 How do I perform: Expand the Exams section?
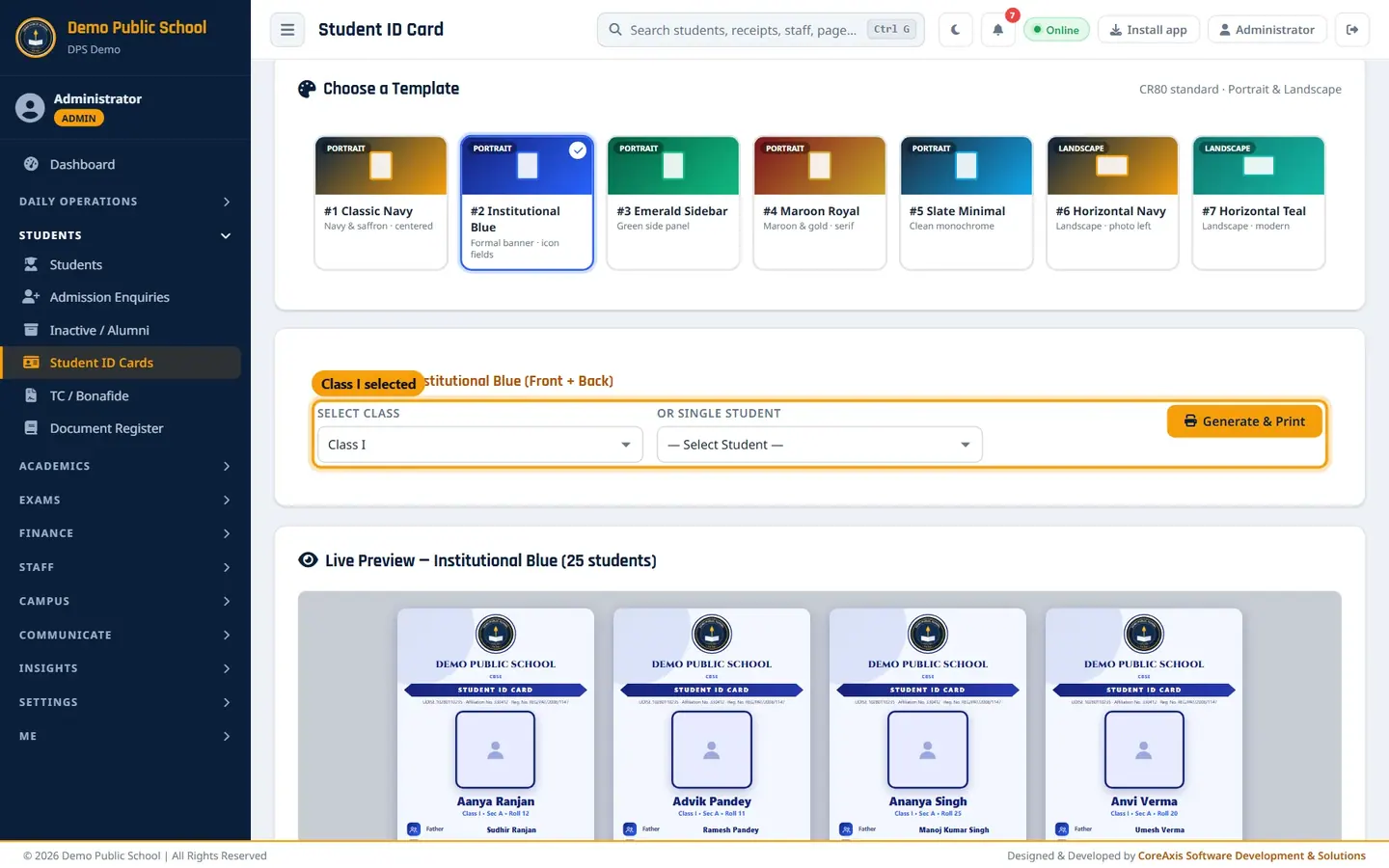pyautogui.click(x=125, y=500)
